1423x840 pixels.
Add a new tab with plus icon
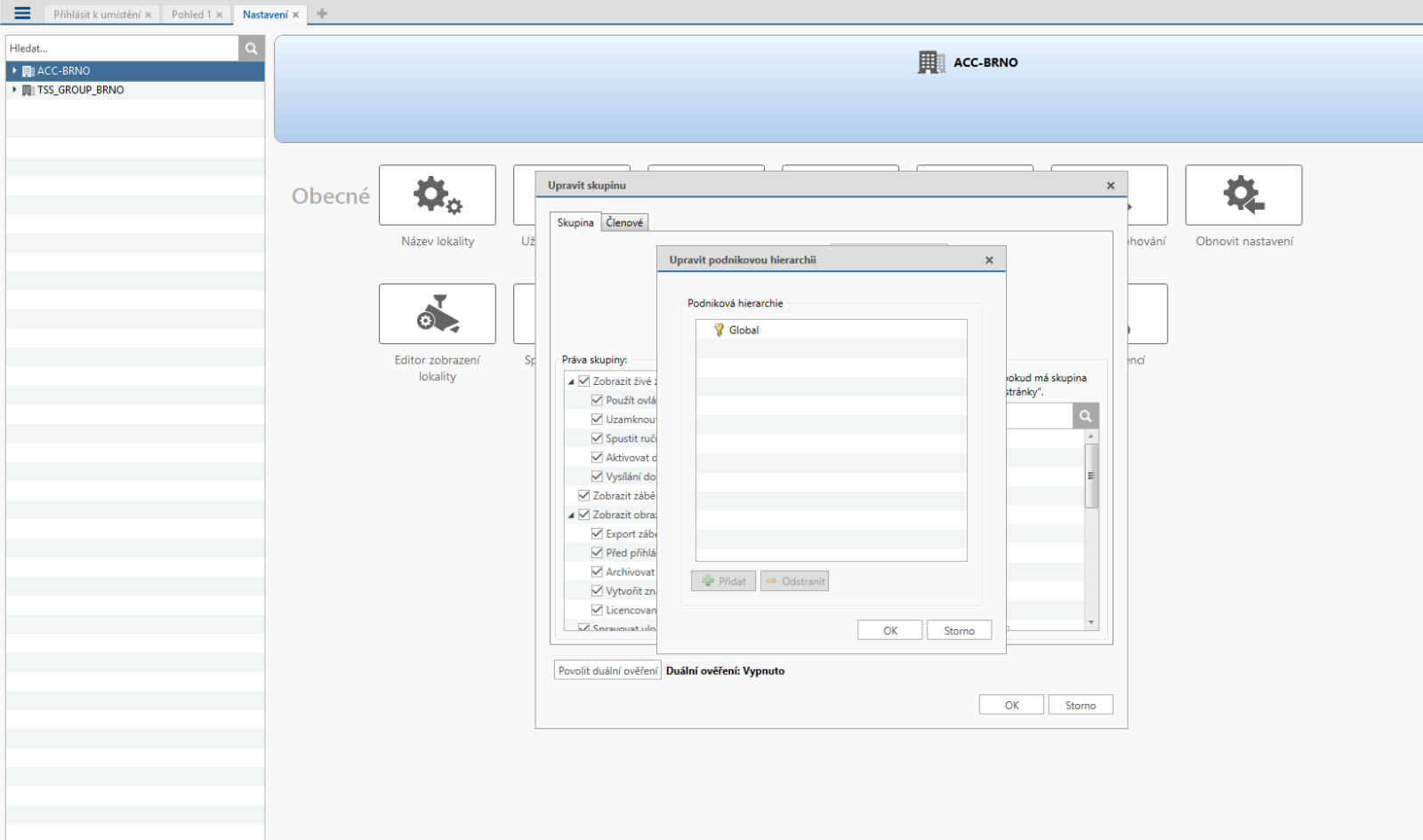(x=322, y=13)
